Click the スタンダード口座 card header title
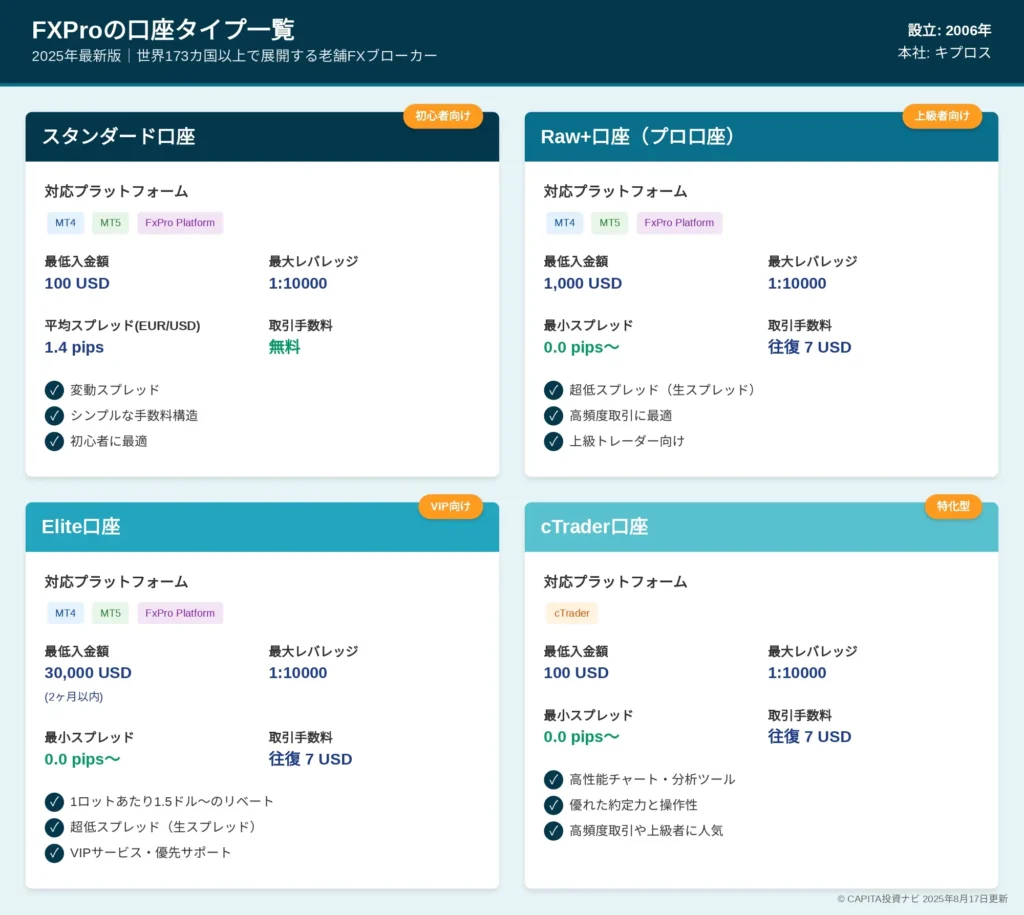This screenshot has width=1024, height=915. 119,136
